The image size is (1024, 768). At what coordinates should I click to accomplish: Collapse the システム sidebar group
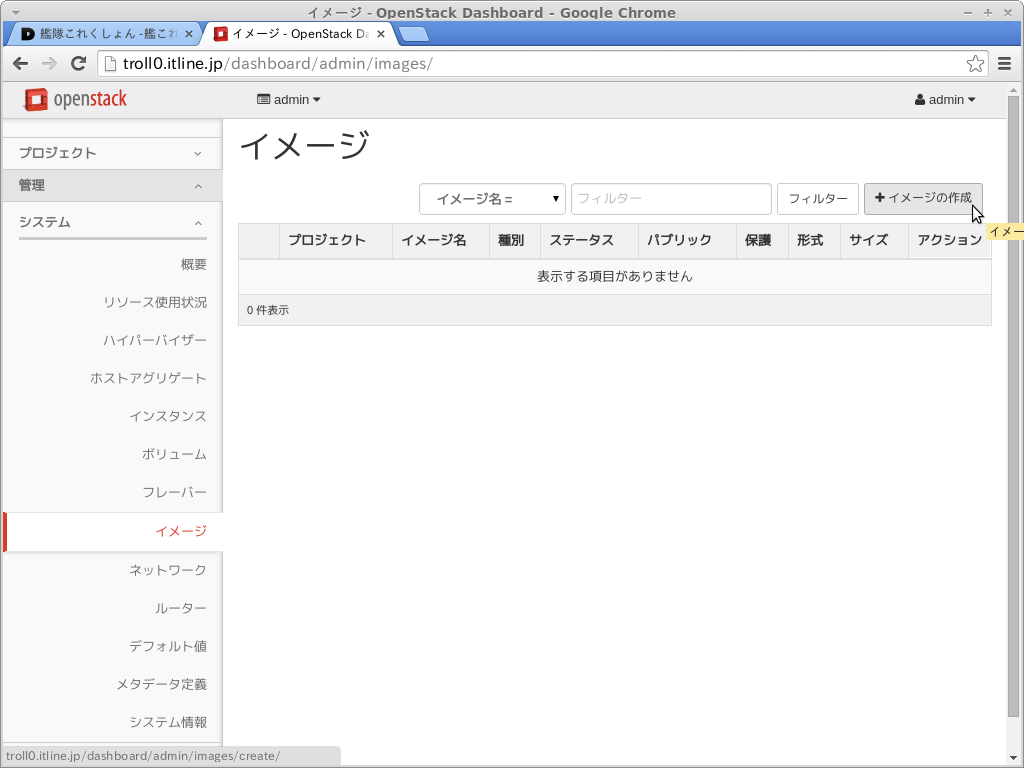pyautogui.click(x=111, y=222)
